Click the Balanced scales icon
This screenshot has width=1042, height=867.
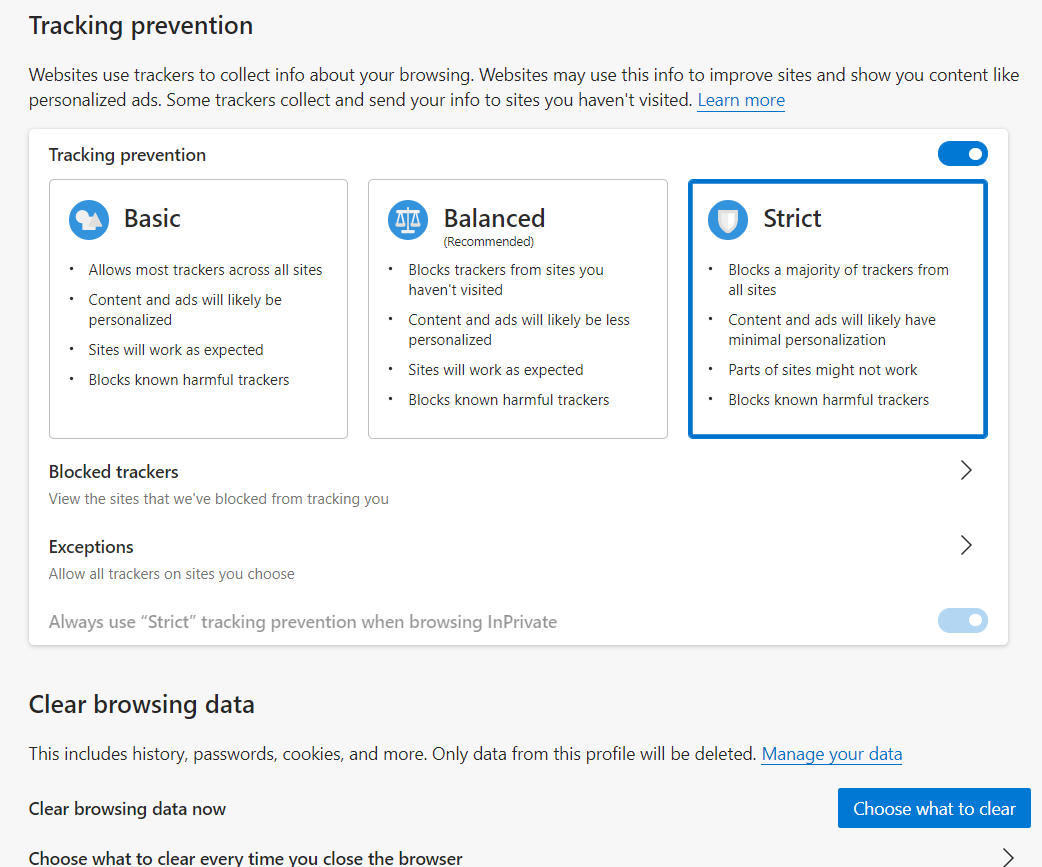(408, 220)
